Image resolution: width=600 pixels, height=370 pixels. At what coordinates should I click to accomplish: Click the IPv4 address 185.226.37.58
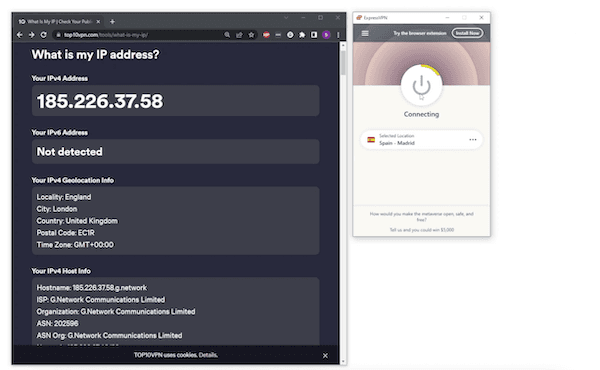pos(99,101)
